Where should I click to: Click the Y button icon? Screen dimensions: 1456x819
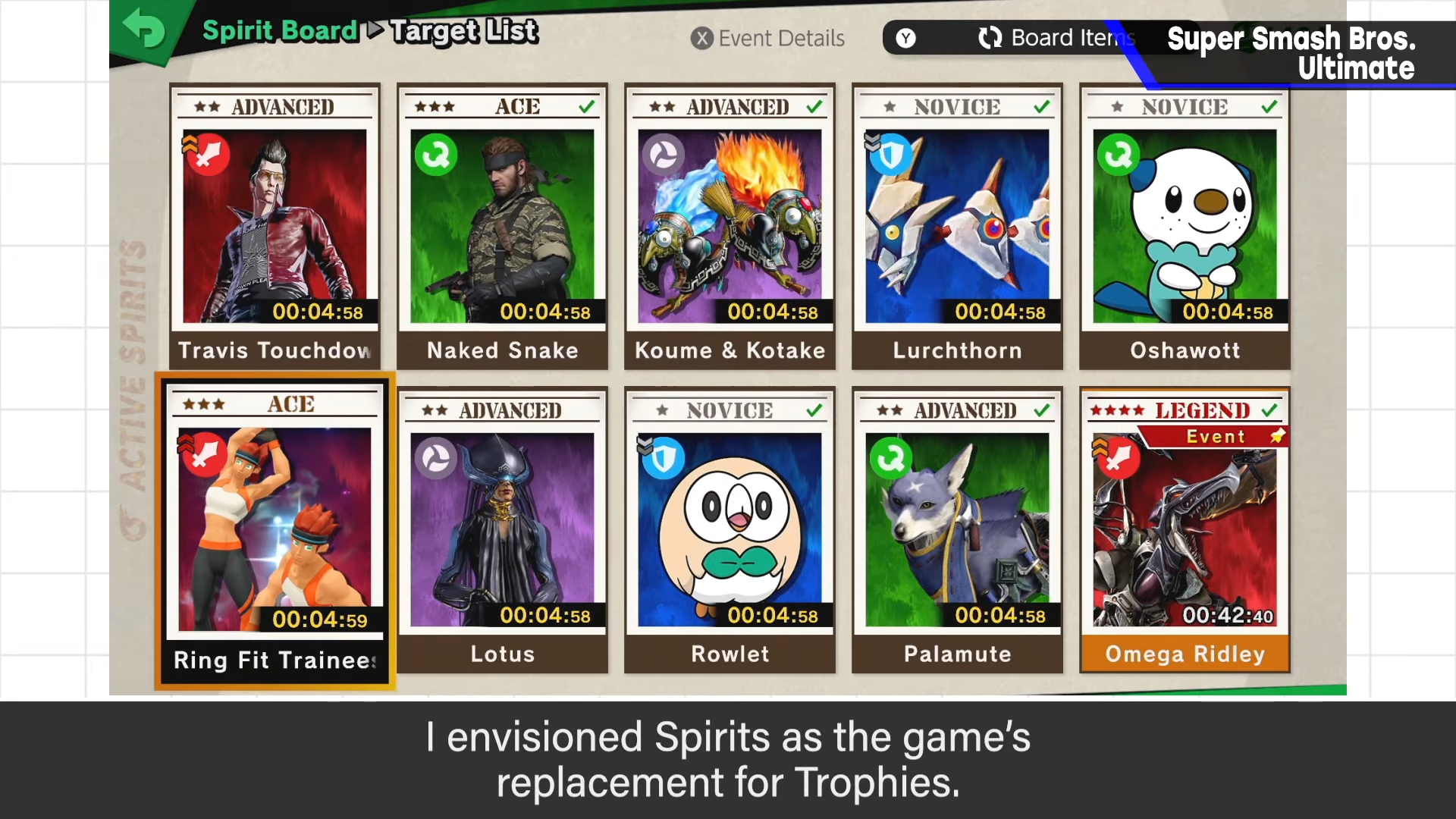[905, 38]
